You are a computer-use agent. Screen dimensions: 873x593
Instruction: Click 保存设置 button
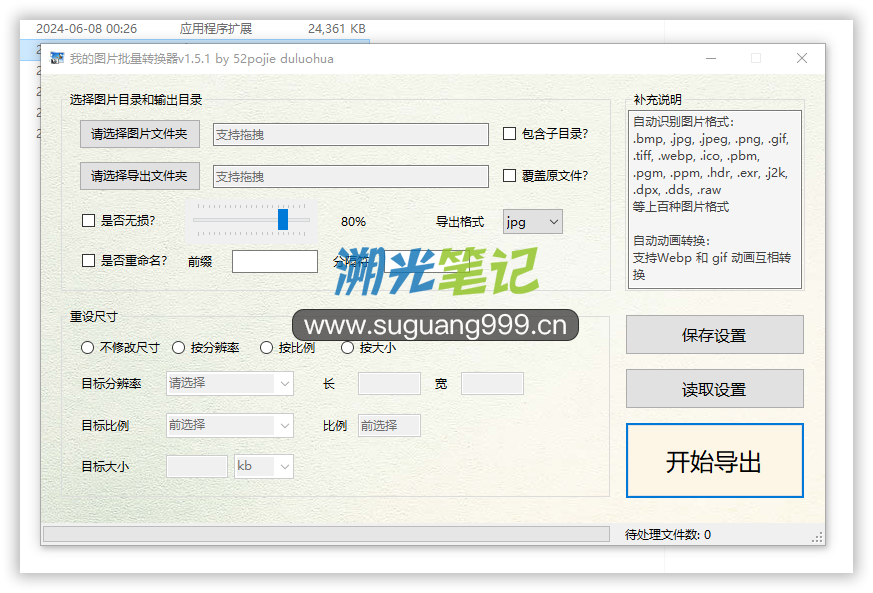tap(715, 335)
